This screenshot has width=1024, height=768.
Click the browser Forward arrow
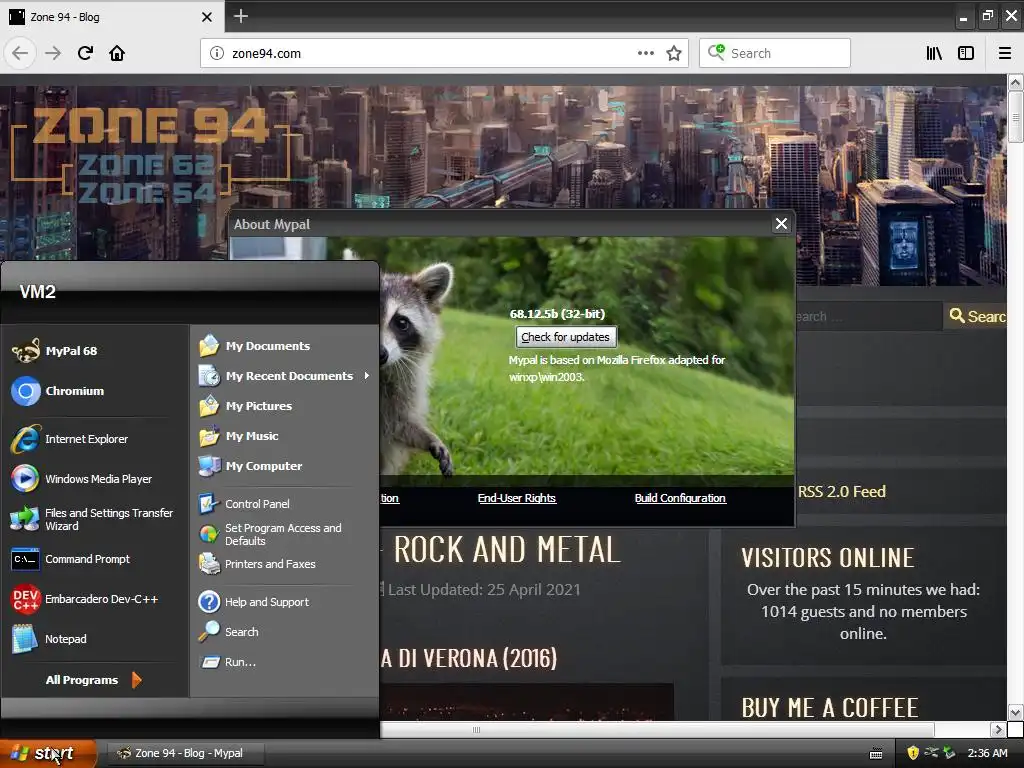click(x=53, y=54)
